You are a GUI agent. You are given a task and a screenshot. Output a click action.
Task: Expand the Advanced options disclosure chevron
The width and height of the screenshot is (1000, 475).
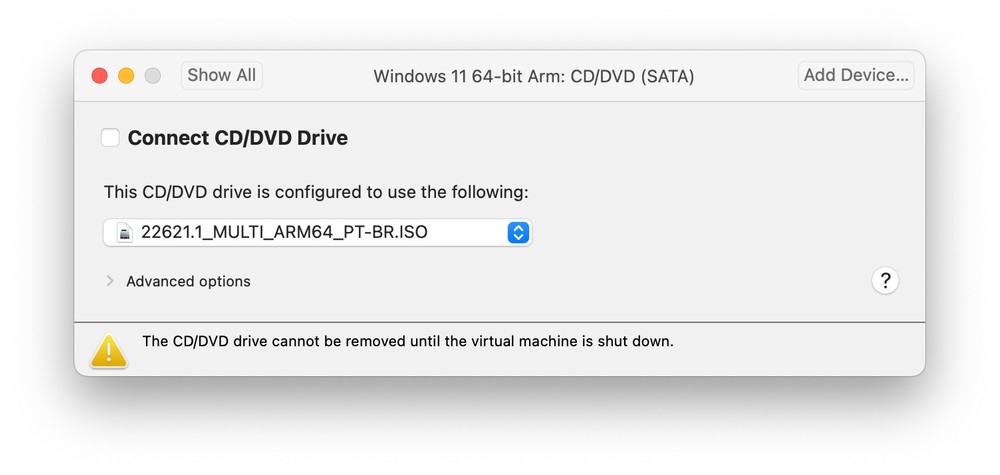(110, 281)
